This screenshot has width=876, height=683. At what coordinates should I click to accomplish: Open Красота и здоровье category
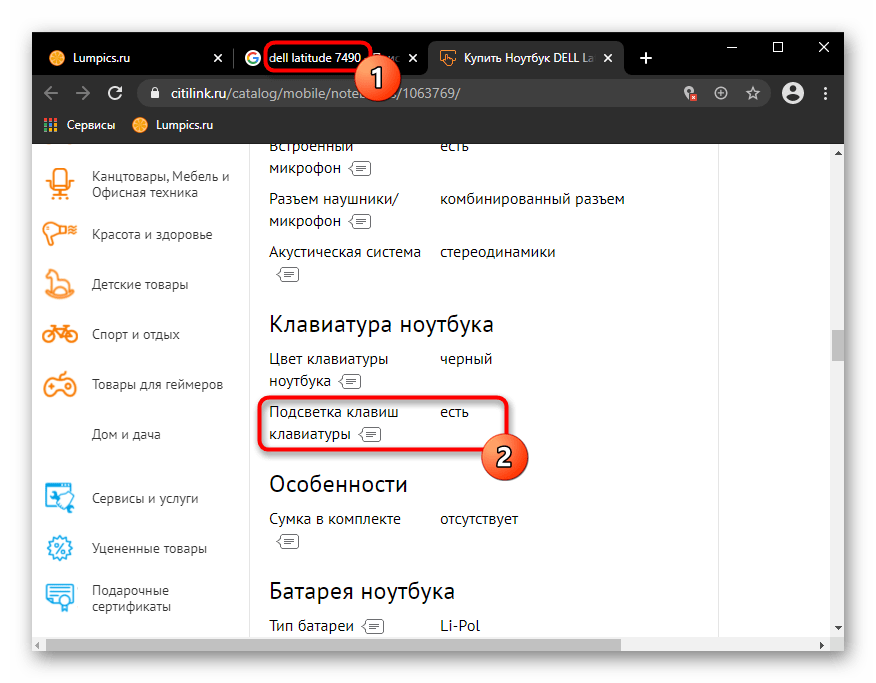152,235
